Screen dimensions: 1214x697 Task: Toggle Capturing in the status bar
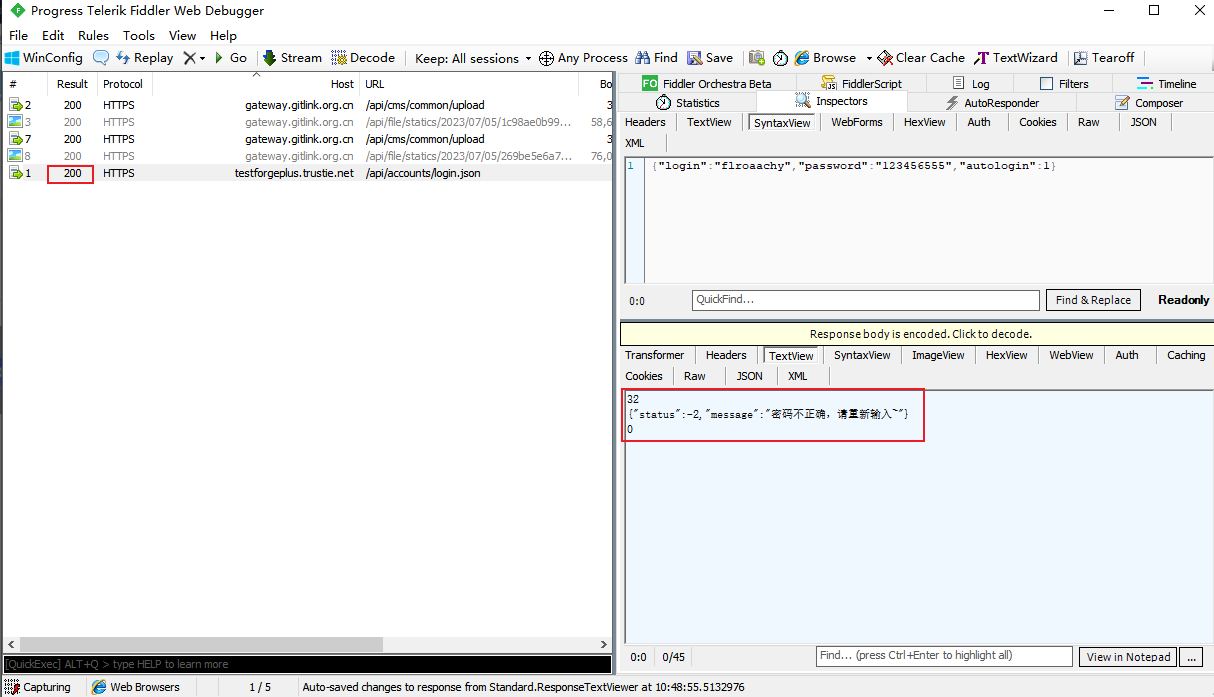(38, 687)
